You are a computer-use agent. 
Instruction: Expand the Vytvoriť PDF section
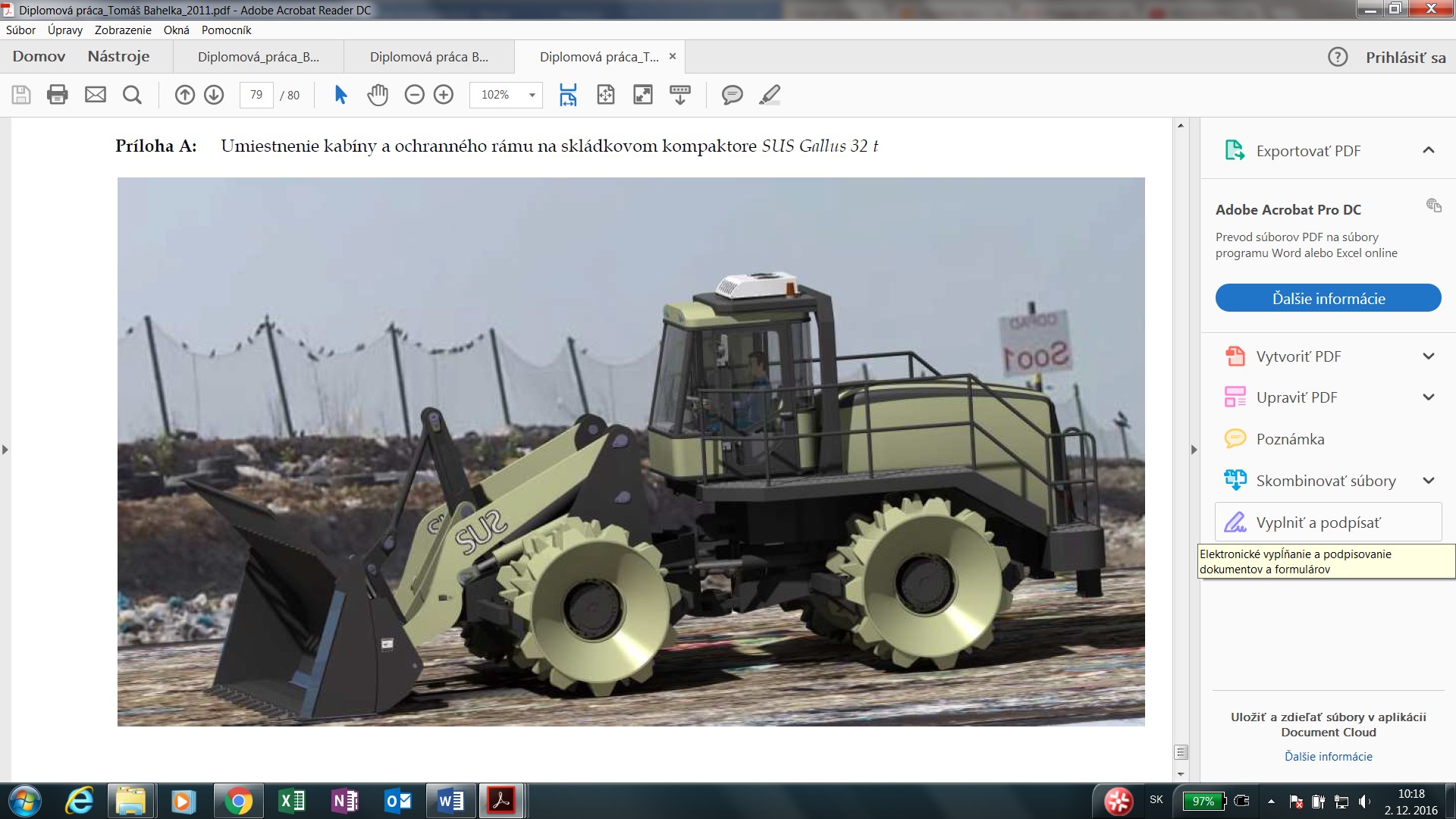[x=1428, y=356]
